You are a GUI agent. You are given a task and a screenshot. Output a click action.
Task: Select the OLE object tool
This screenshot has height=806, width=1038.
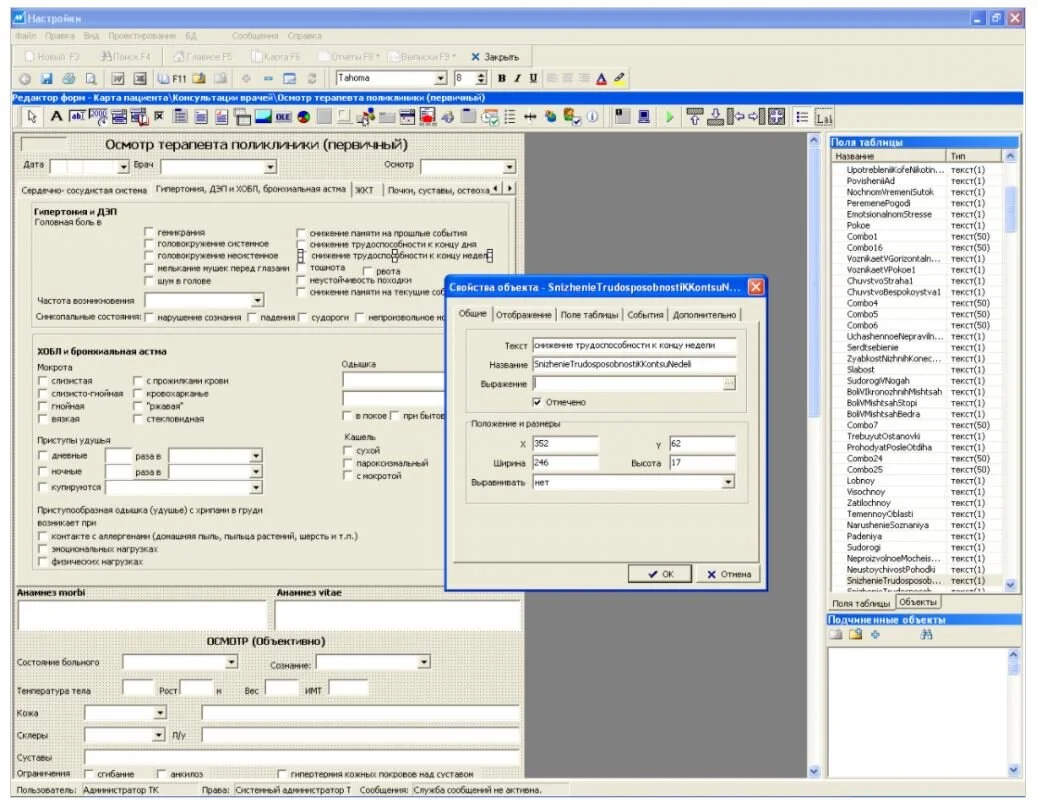tap(283, 117)
